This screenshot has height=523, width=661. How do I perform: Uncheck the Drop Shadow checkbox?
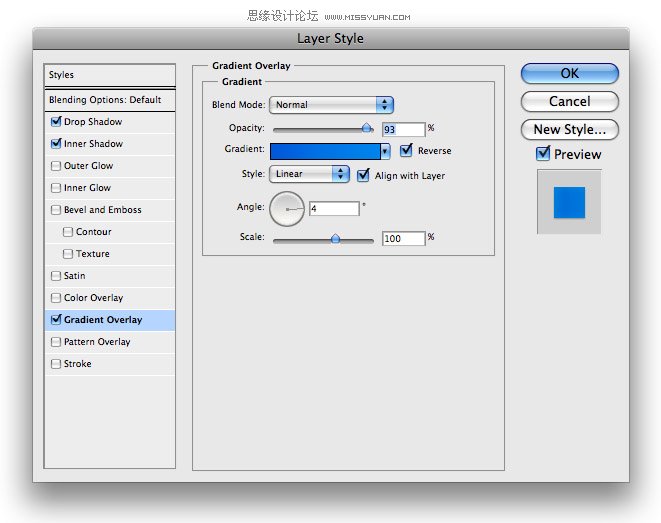[56, 121]
